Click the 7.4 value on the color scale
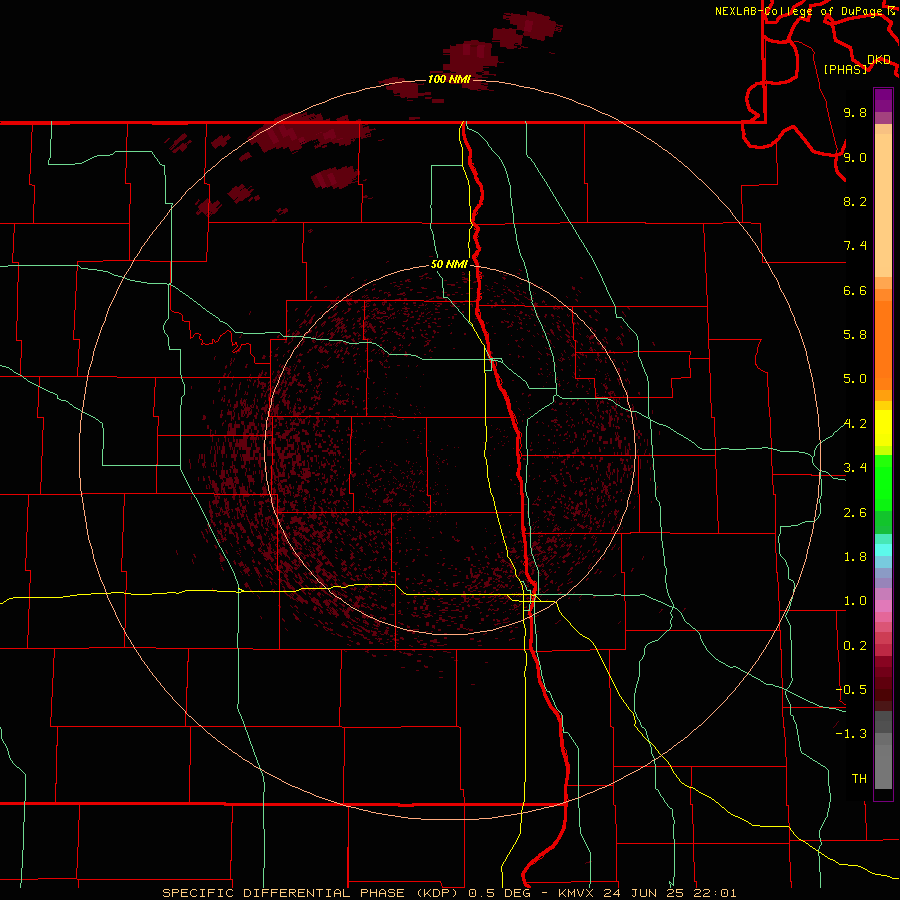 point(855,246)
